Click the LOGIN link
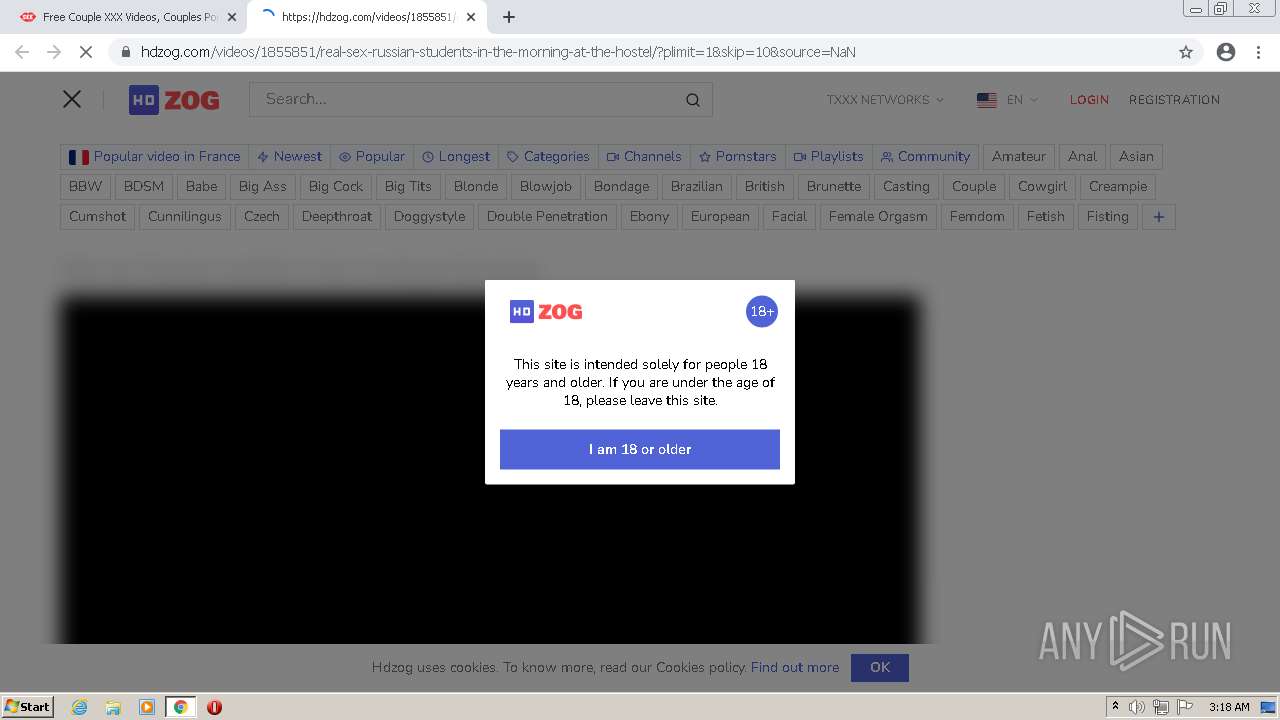Viewport: 1280px width, 720px height. click(x=1089, y=100)
